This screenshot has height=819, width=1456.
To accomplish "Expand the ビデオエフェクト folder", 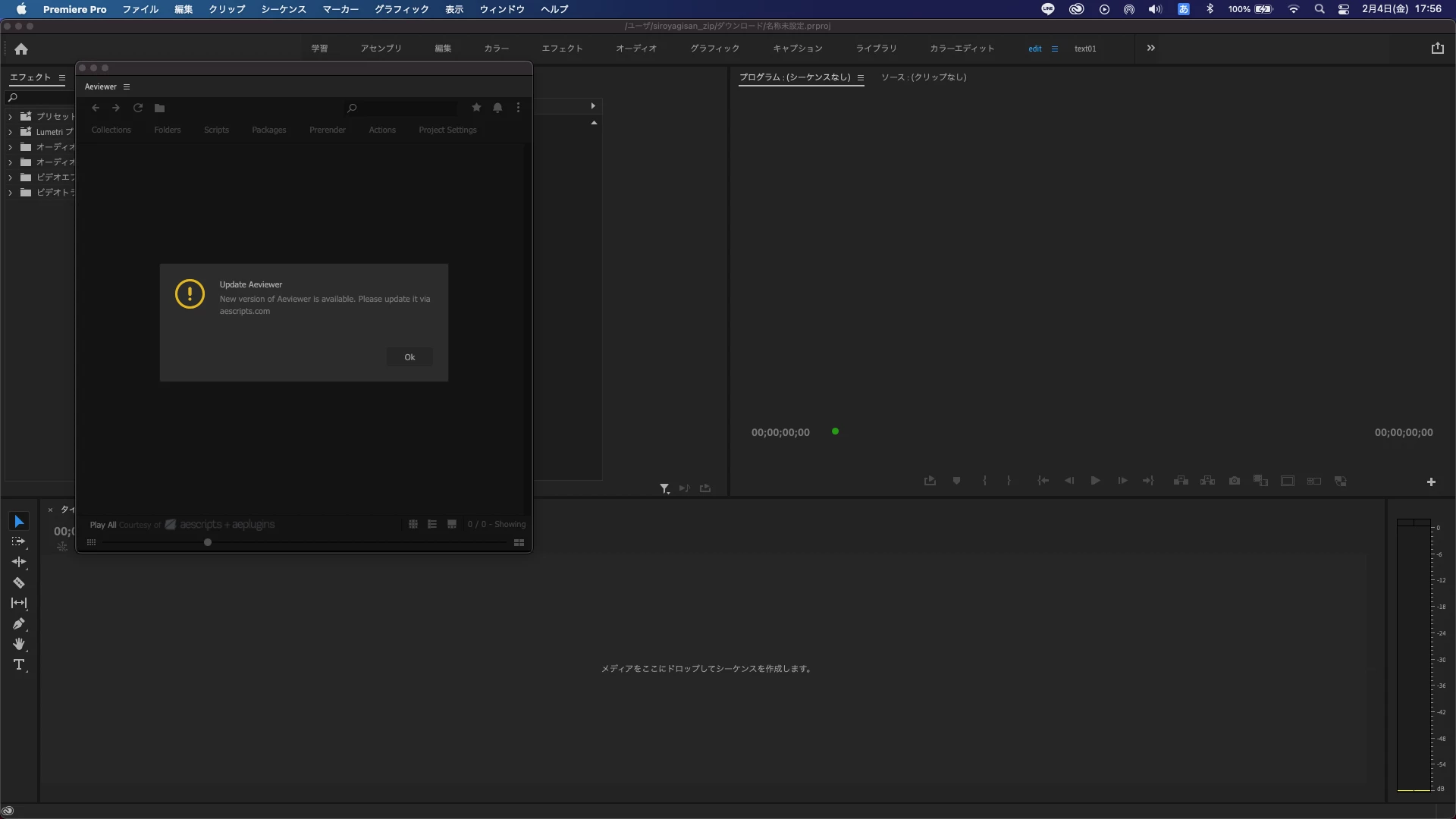I will (10, 177).
